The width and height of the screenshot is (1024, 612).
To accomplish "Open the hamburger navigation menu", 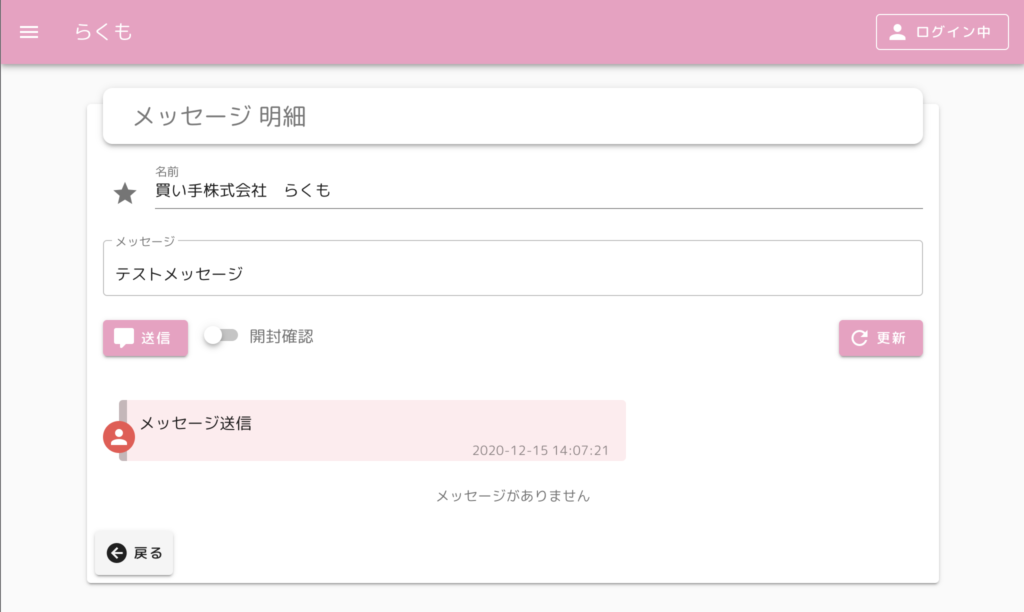I will pyautogui.click(x=29, y=32).
